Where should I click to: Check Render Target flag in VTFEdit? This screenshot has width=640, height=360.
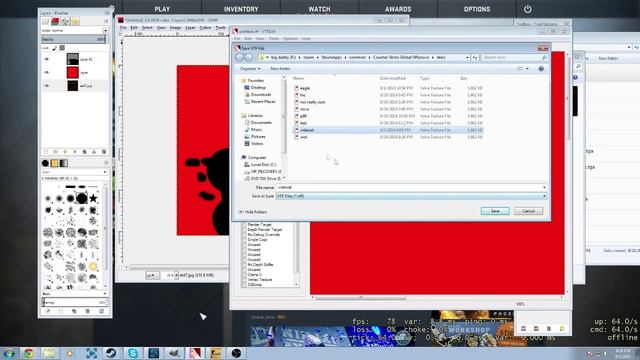244,224
